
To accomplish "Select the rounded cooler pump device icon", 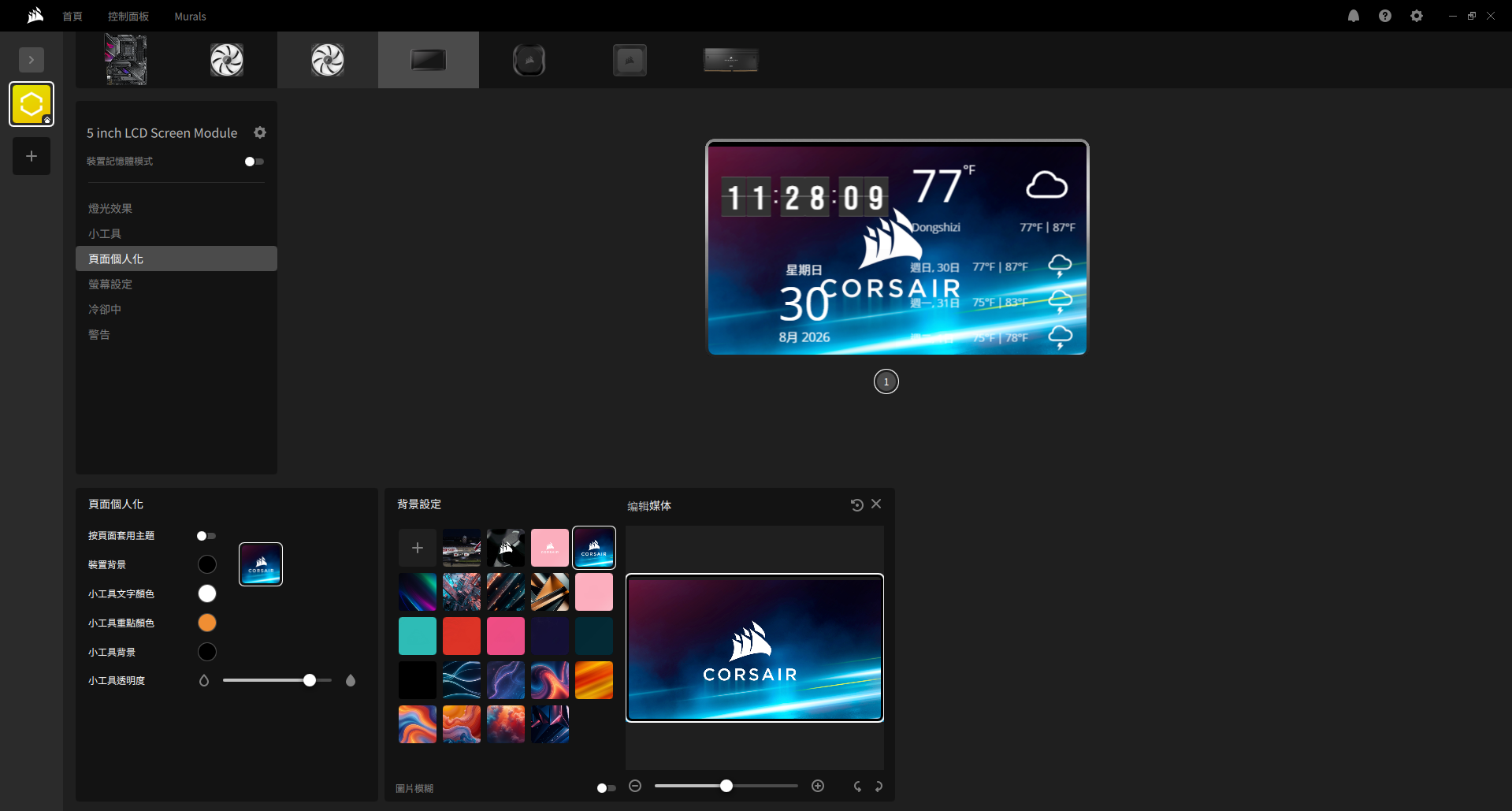I will pos(529,60).
